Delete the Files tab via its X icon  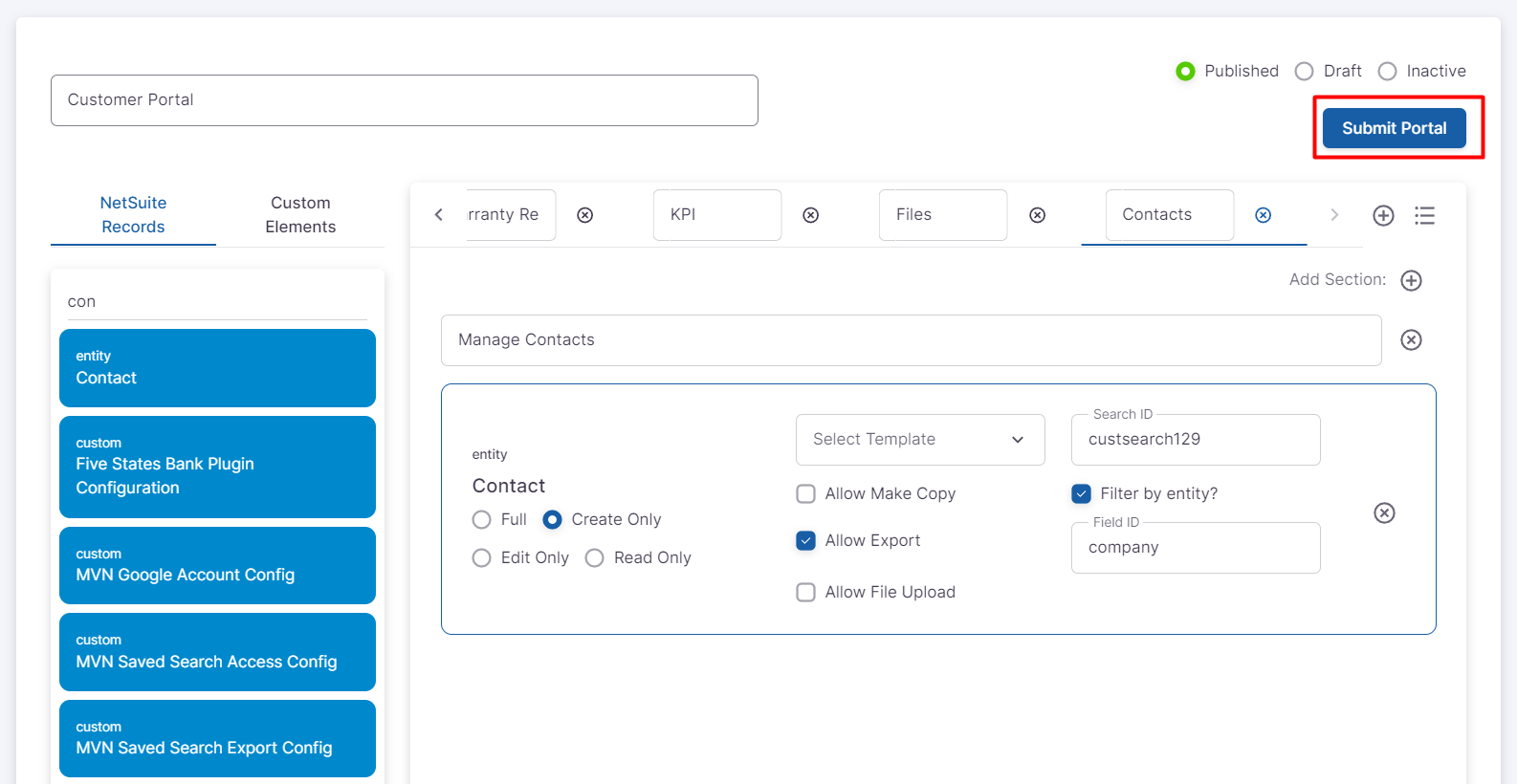pyautogui.click(x=1037, y=215)
